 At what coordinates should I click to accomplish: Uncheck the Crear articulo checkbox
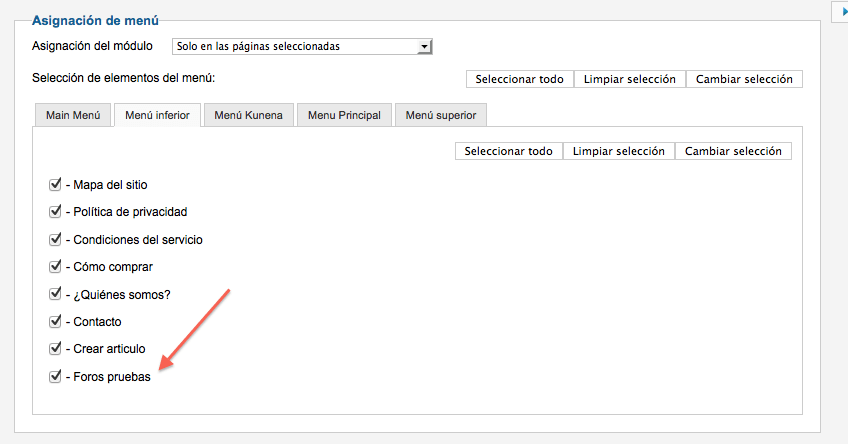tap(55, 348)
